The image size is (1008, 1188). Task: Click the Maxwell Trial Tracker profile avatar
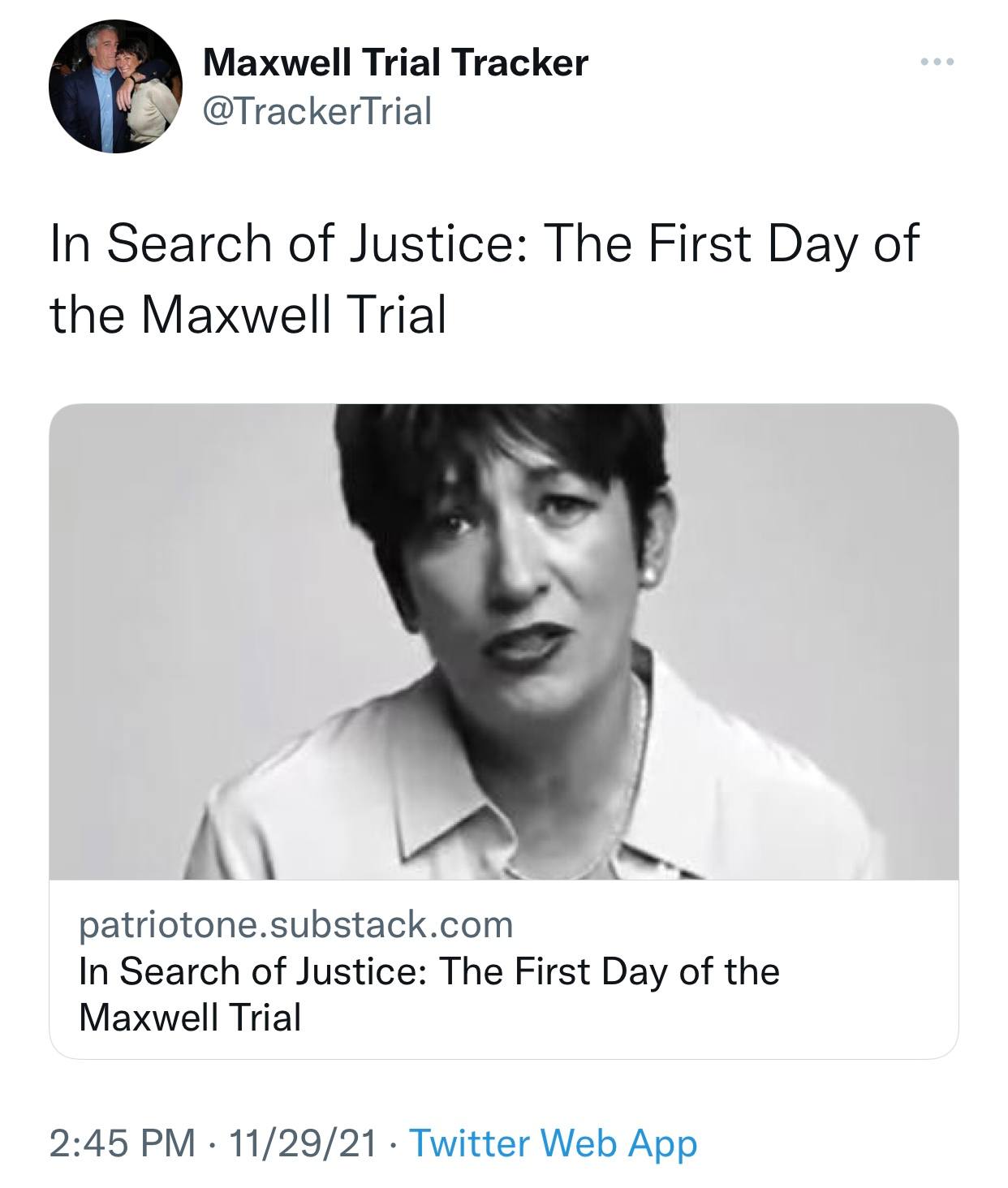point(114,87)
